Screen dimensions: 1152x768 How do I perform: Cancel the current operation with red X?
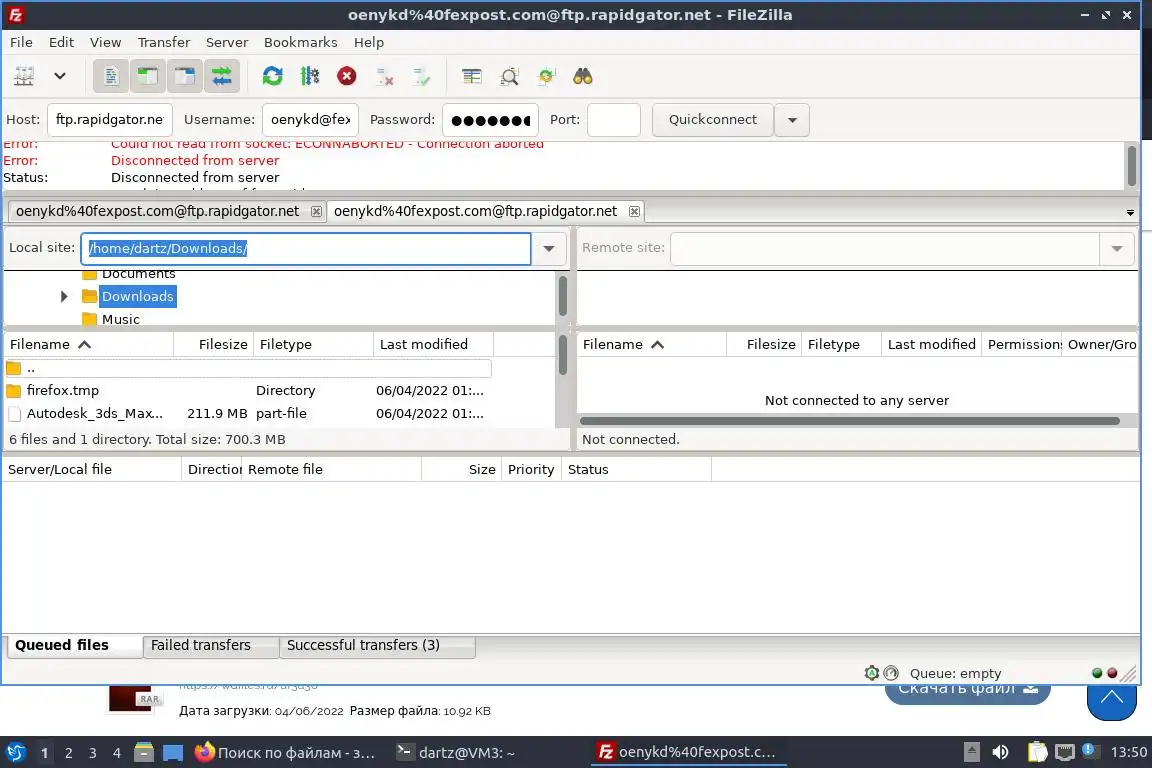(x=347, y=76)
